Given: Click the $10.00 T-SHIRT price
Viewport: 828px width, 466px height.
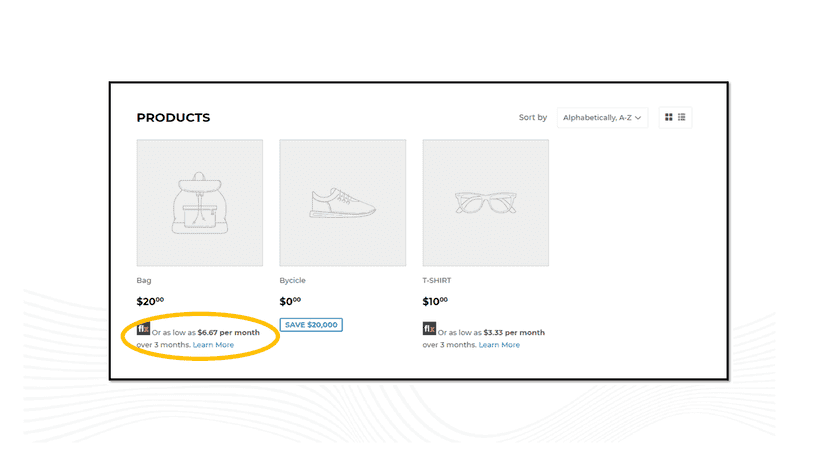Looking at the screenshot, I should [x=435, y=301].
